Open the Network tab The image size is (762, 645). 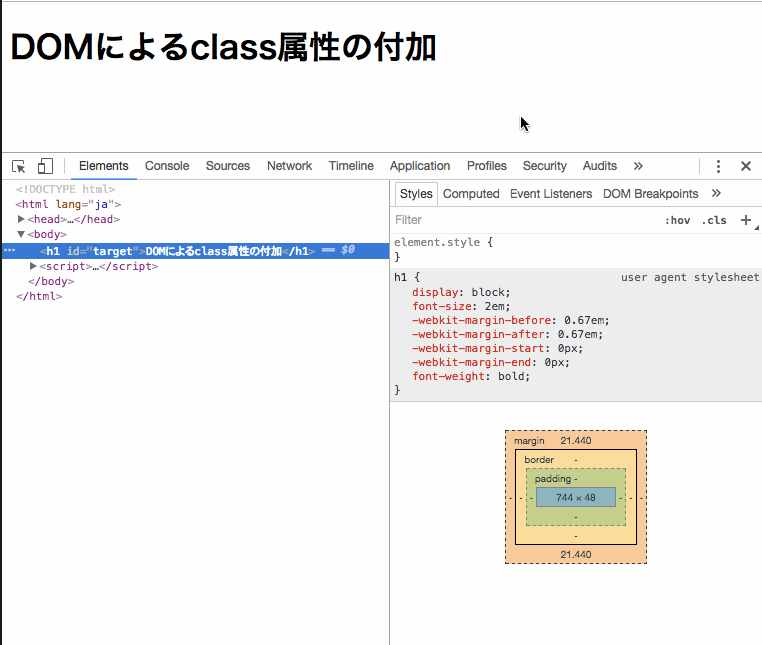[289, 166]
